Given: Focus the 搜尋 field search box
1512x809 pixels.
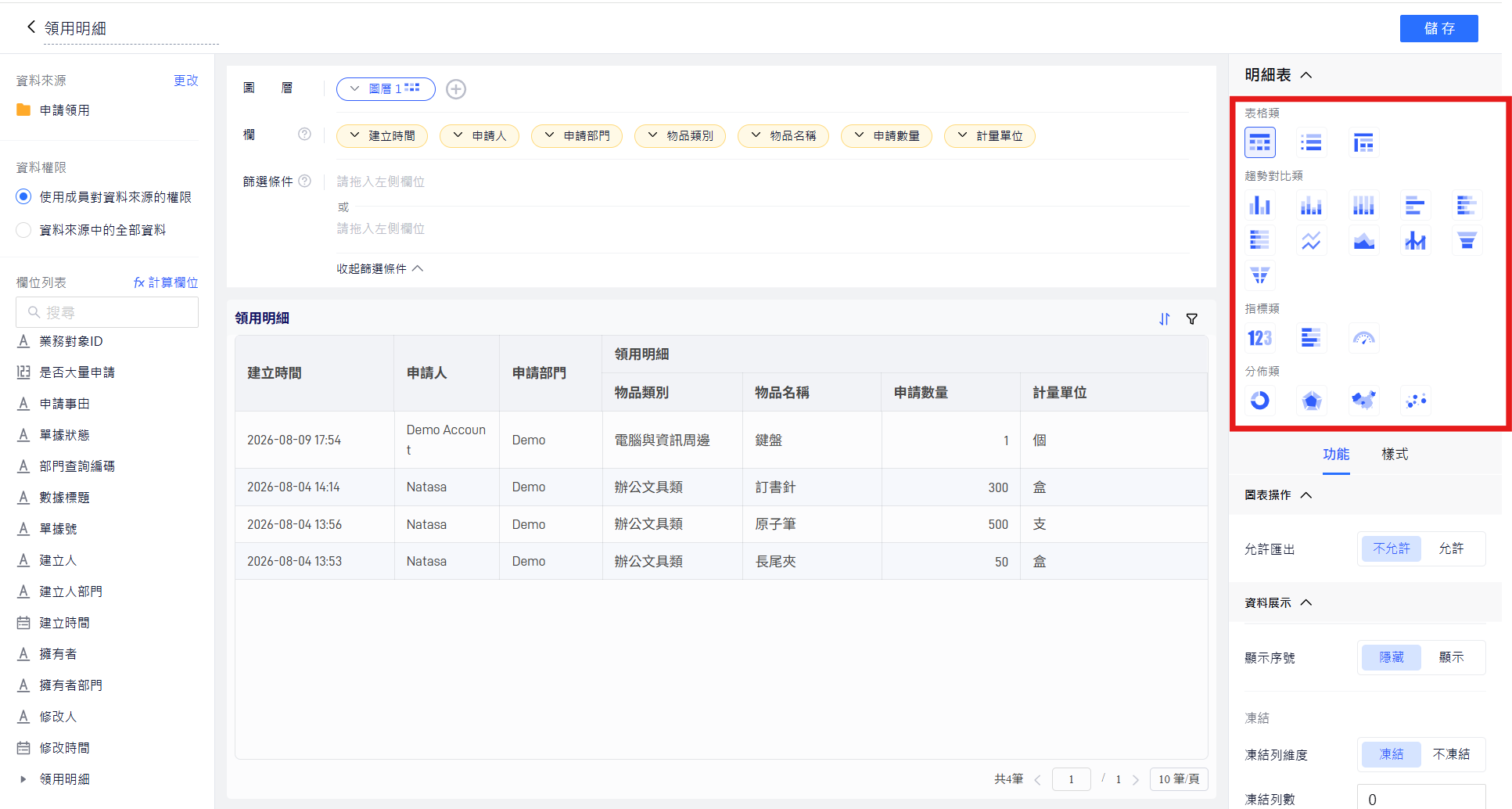Looking at the screenshot, I should coord(107,312).
